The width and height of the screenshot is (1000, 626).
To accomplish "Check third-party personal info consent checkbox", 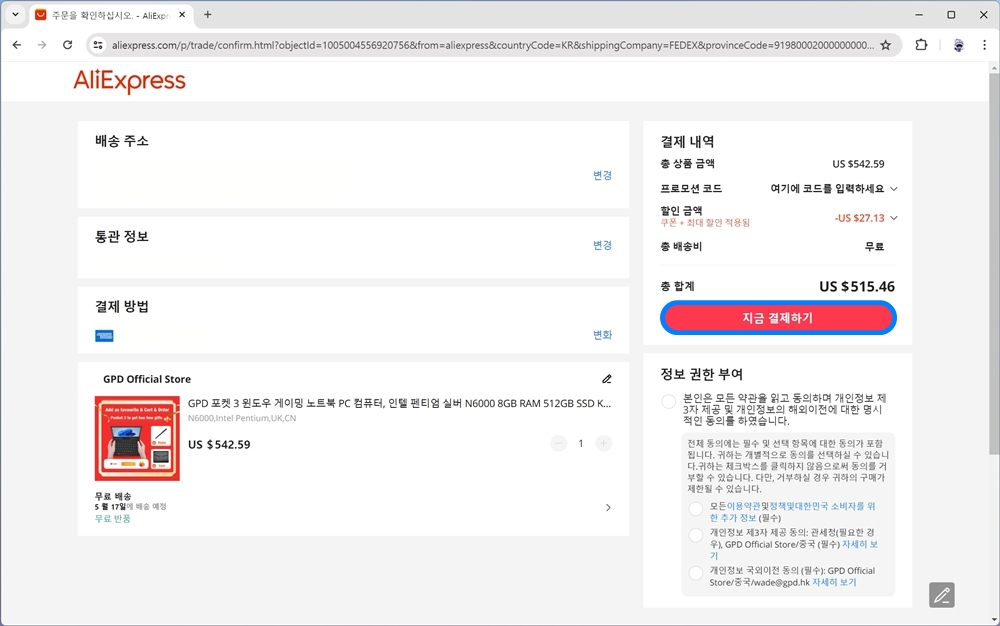I will 696,535.
